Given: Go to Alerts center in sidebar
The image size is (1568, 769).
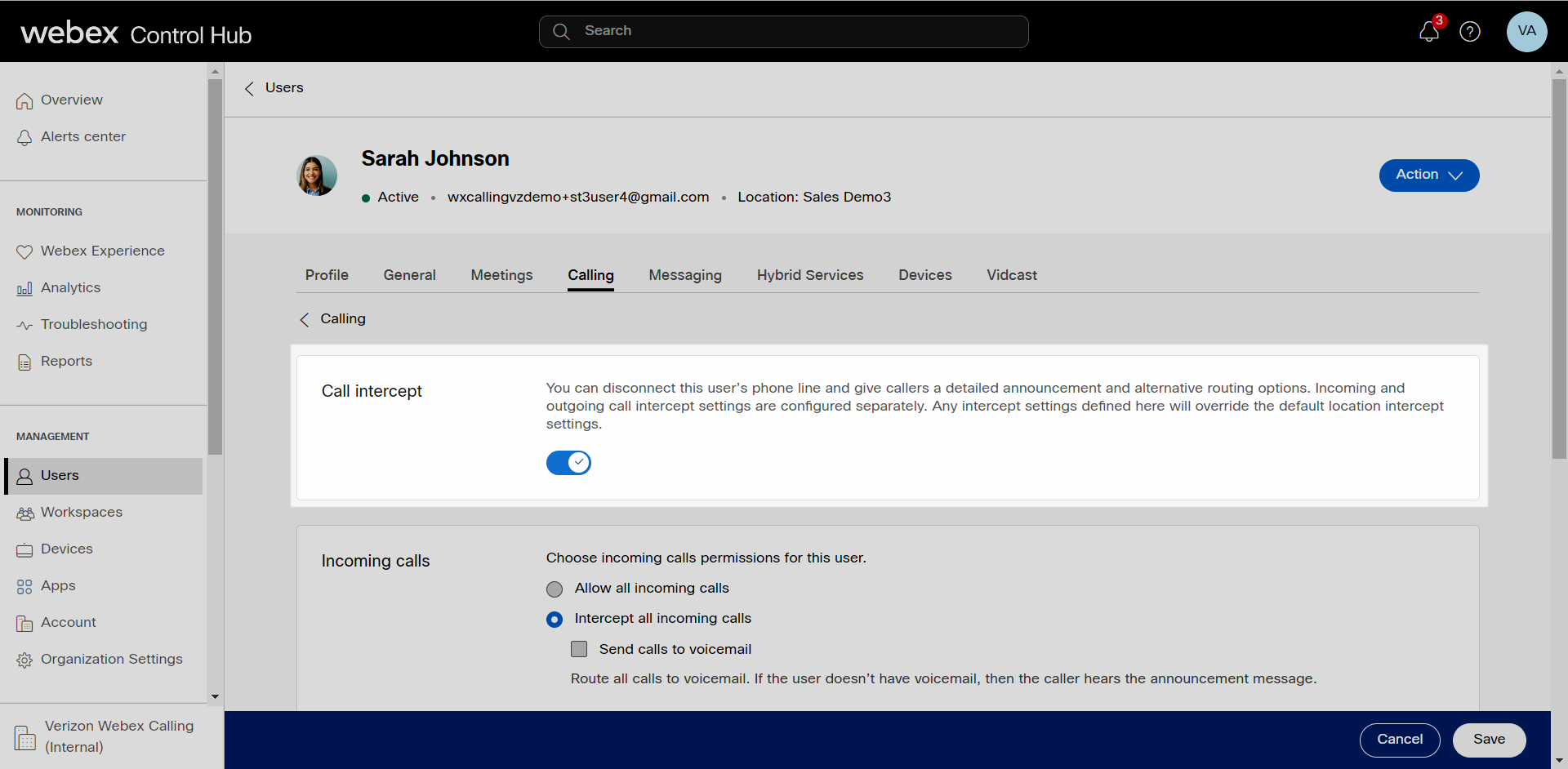Looking at the screenshot, I should pyautogui.click(x=82, y=136).
